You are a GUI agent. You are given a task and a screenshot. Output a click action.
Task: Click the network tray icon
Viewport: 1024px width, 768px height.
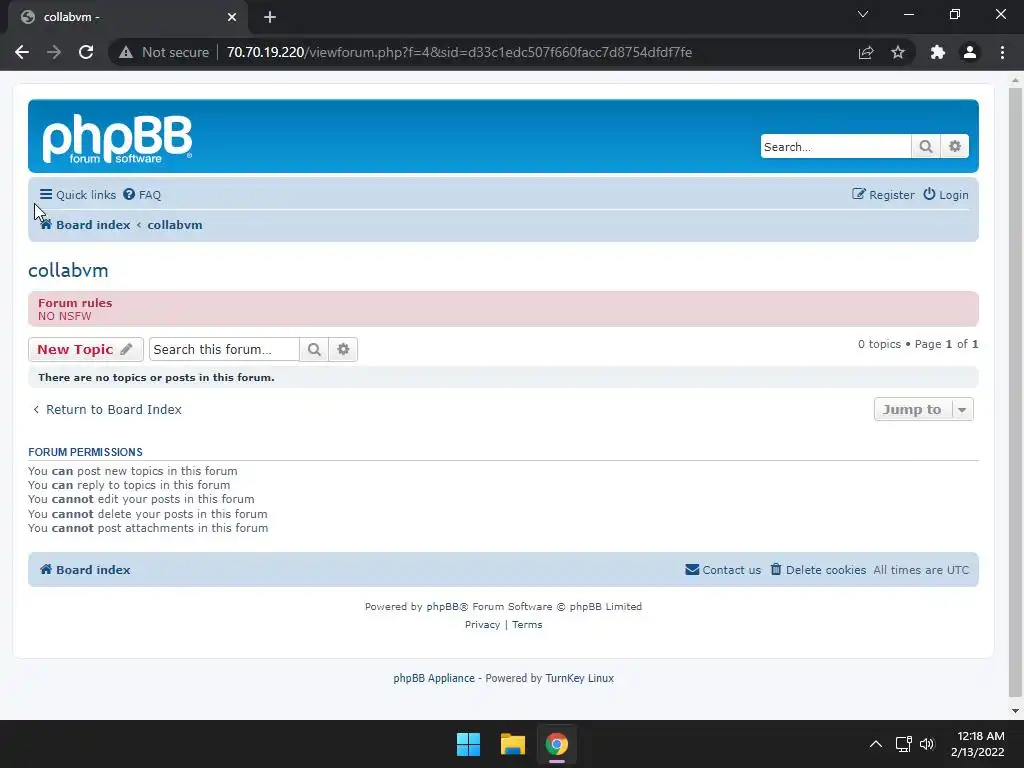903,744
